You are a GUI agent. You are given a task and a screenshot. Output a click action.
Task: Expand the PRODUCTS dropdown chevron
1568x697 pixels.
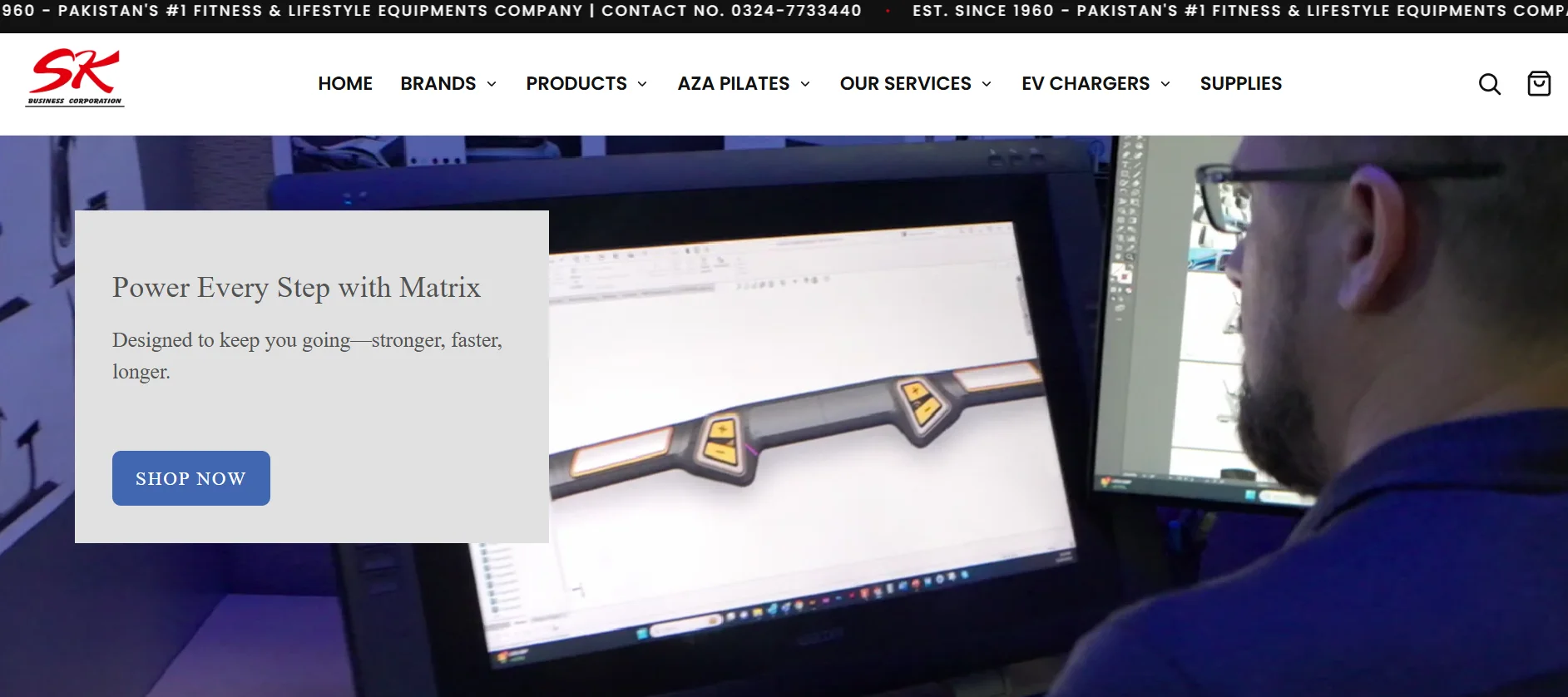tap(642, 84)
